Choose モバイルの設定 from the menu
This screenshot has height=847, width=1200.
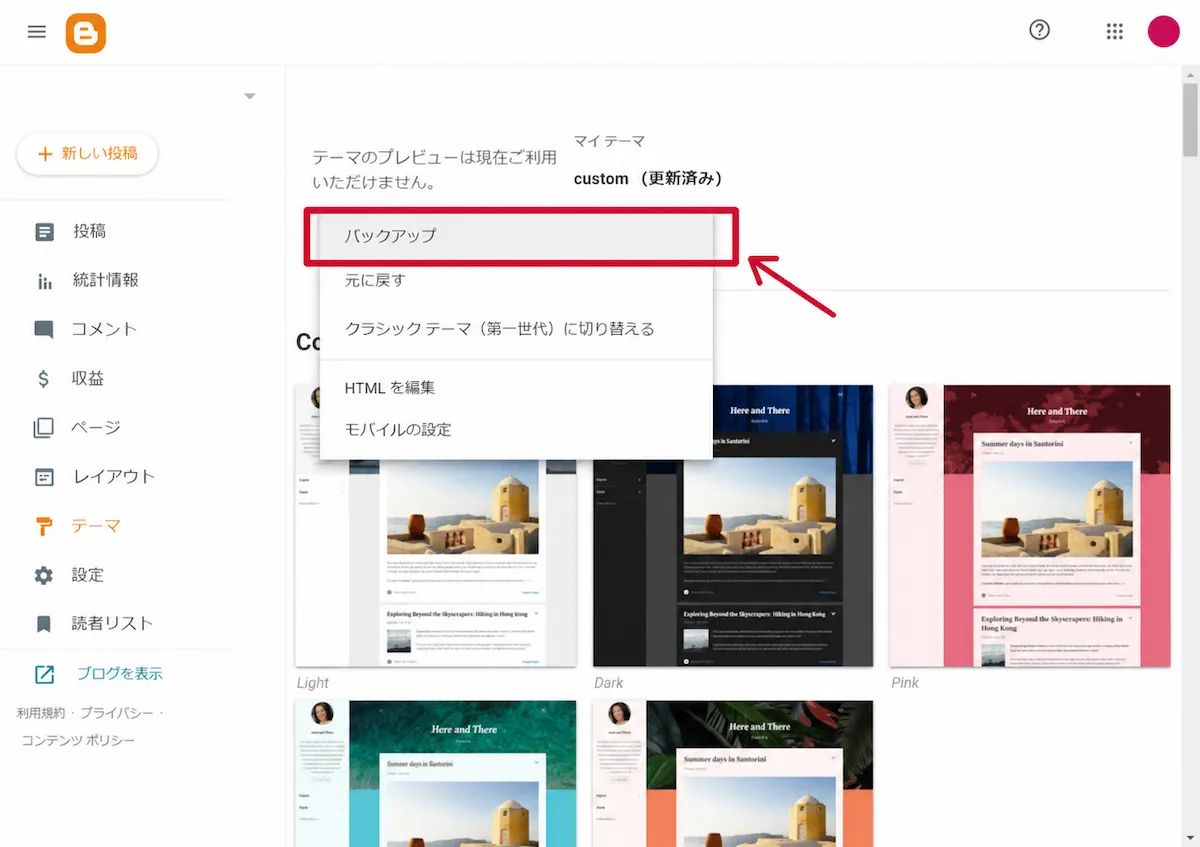[x=516, y=430]
